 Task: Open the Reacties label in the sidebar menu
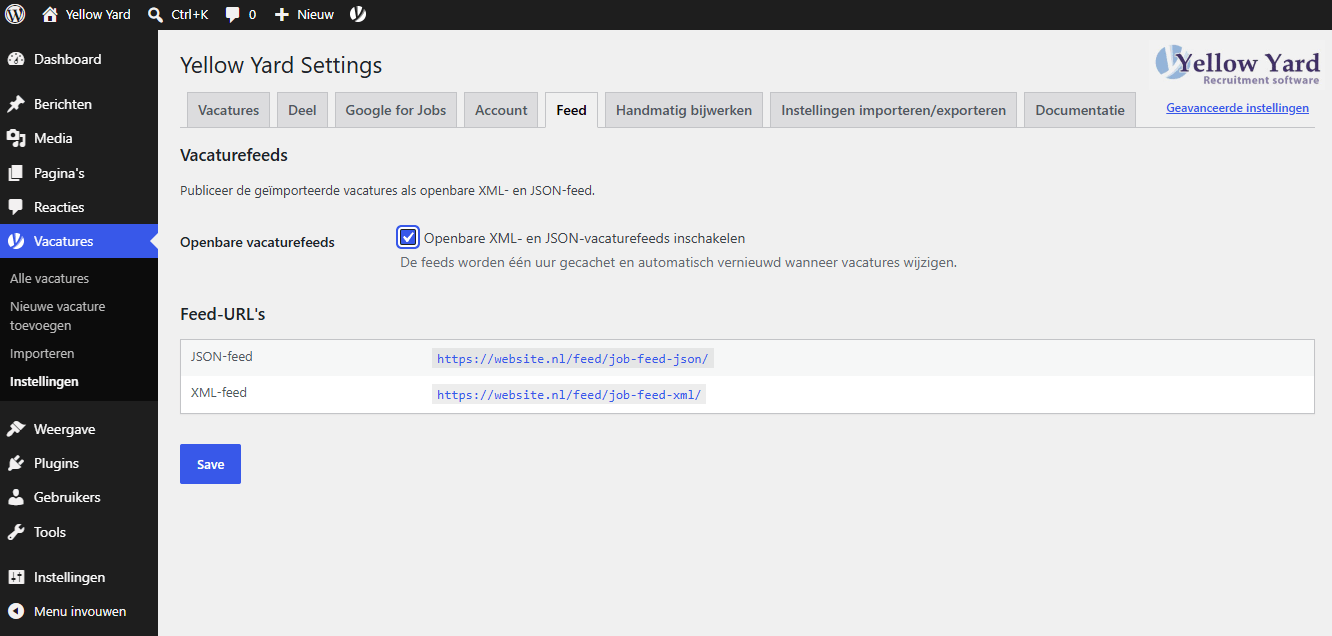(59, 207)
